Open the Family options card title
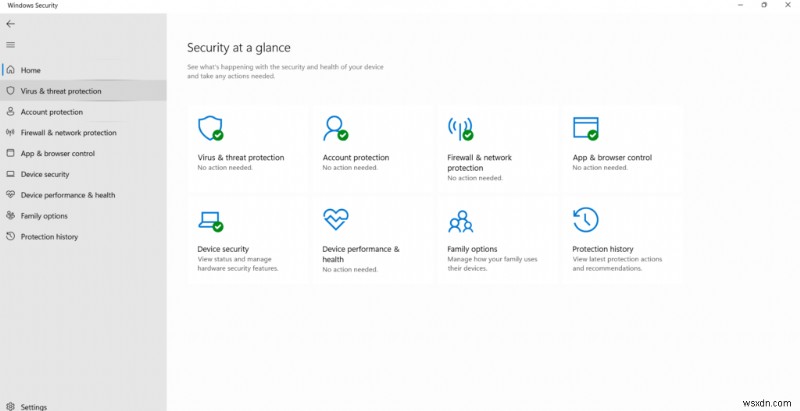800x411 pixels. point(472,249)
